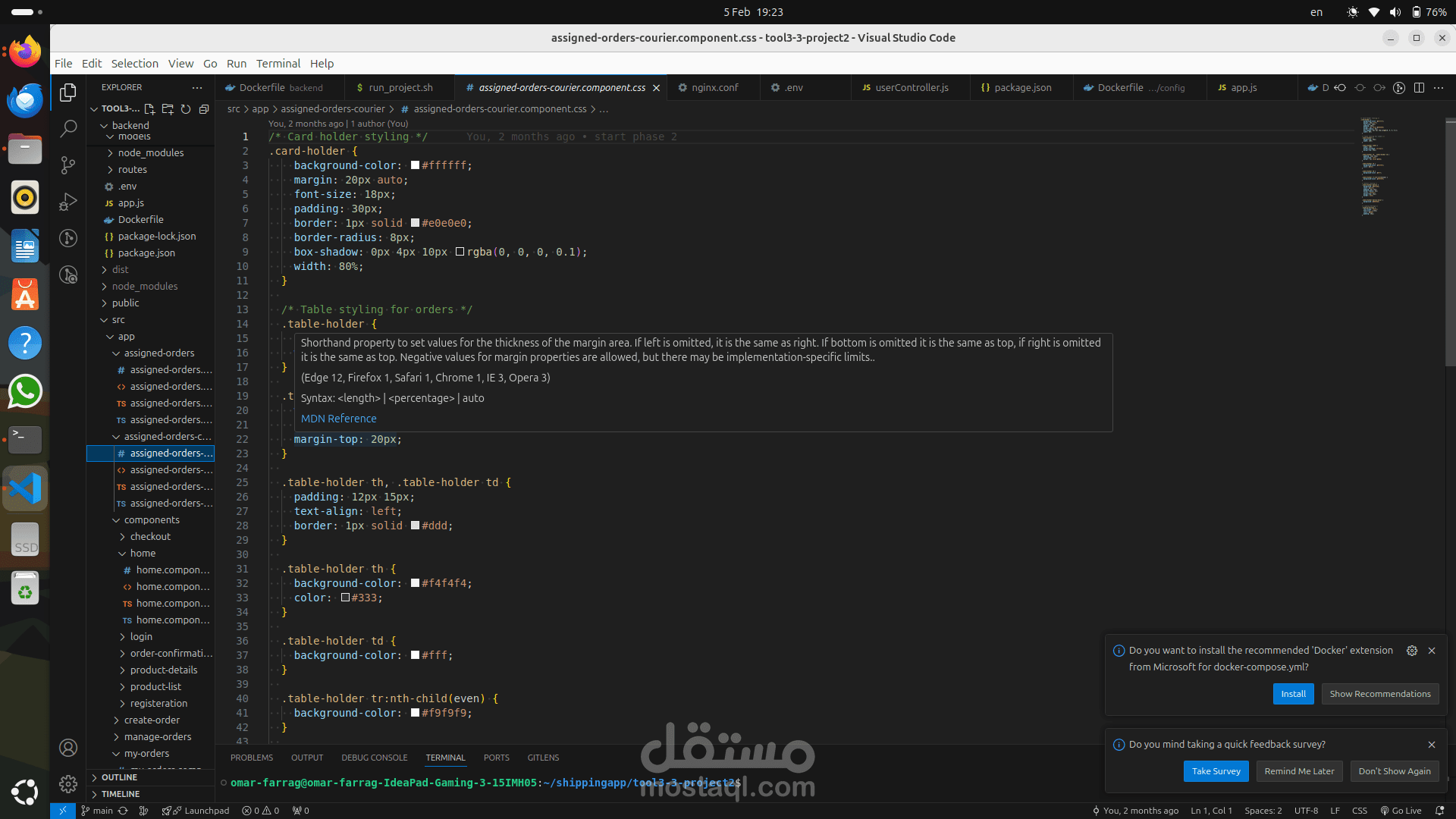The image size is (1456, 819).
Task: Click the #e0e0e0 border color swatch
Action: coord(415,223)
